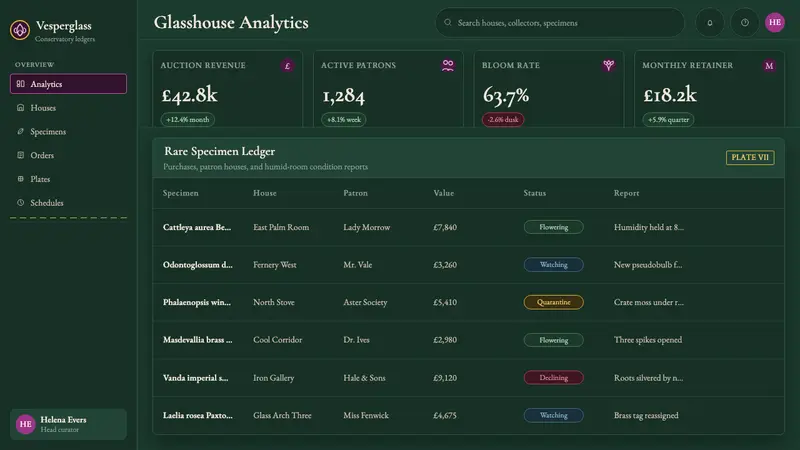
Task: Open the Phalaenopsis specimen row
Action: tap(468, 302)
